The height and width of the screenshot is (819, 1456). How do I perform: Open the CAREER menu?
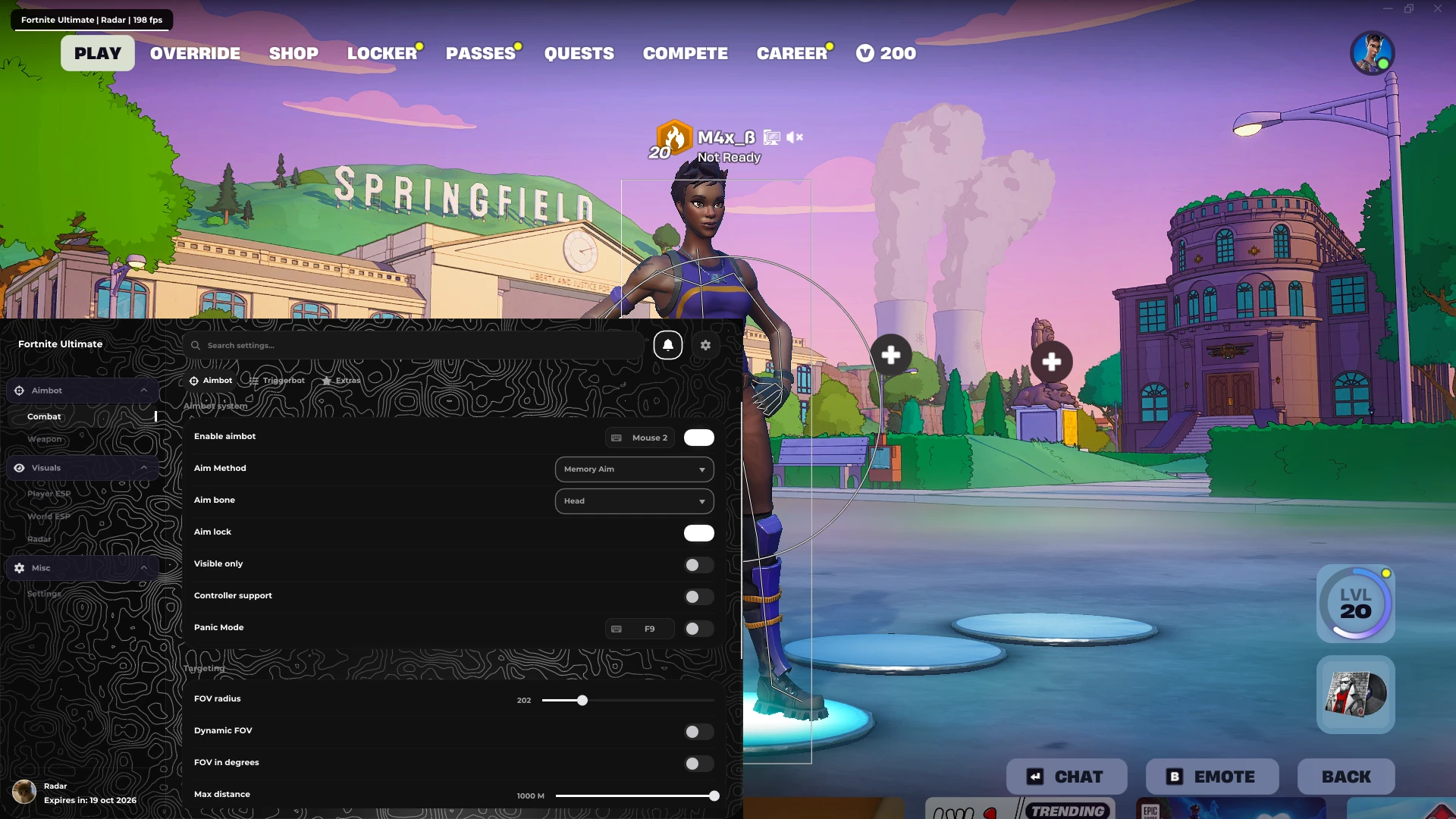792,53
